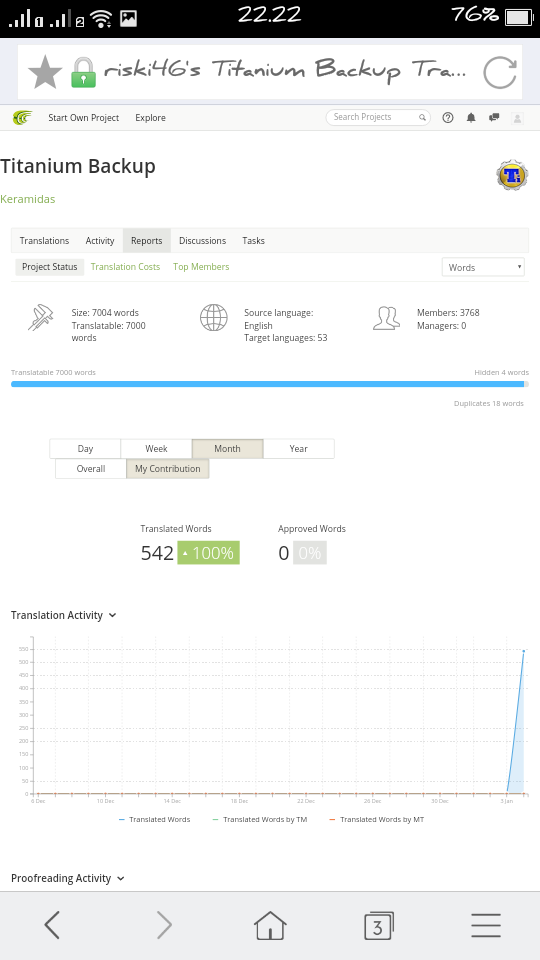Click the globe languages icon
The image size is (540, 960).
(x=214, y=318)
